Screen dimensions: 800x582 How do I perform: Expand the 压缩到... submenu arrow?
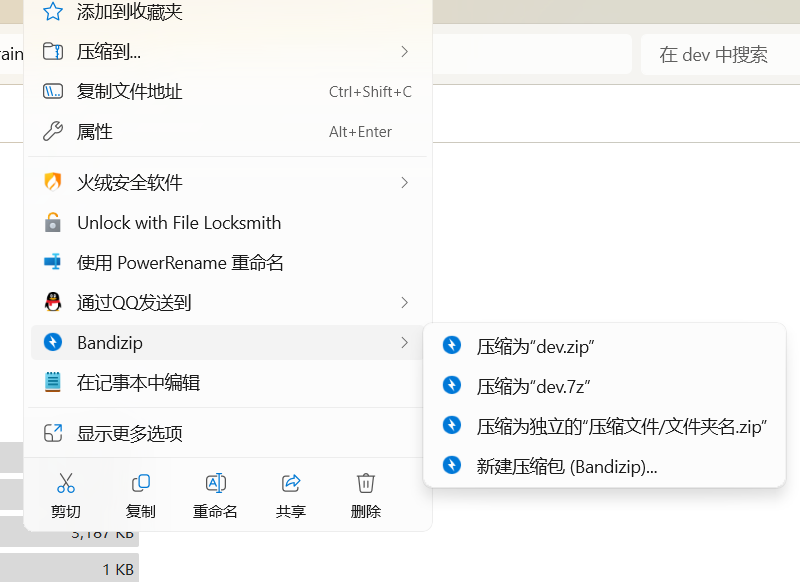point(404,51)
